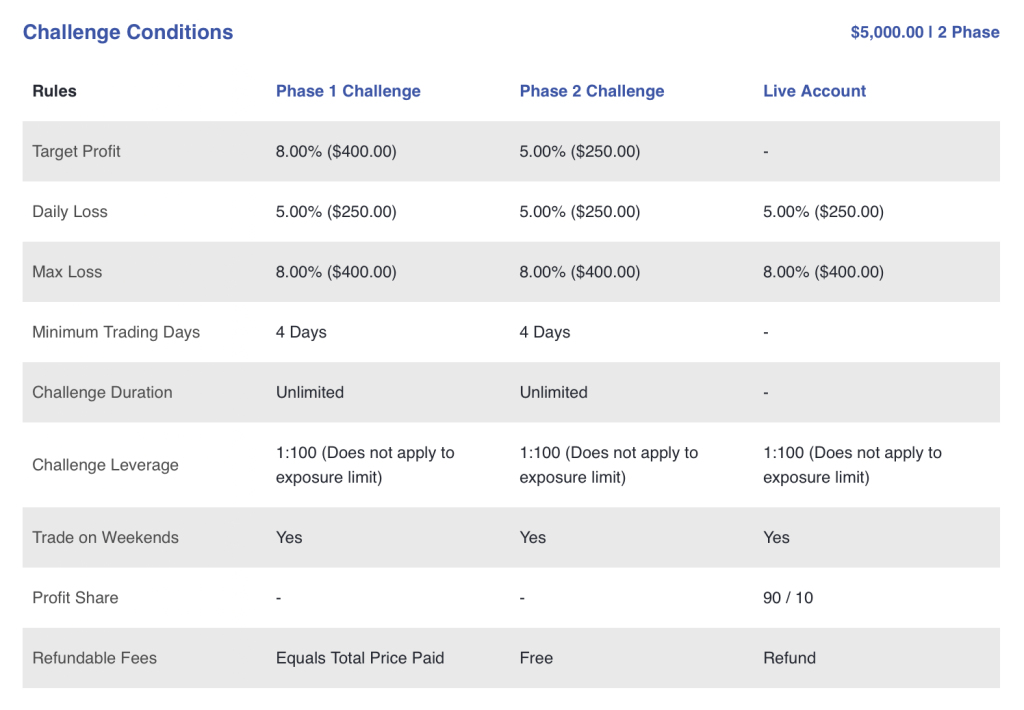Select Phase 1 '4 Days' cell
Image resolution: width=1024 pixels, height=710 pixels.
point(301,332)
